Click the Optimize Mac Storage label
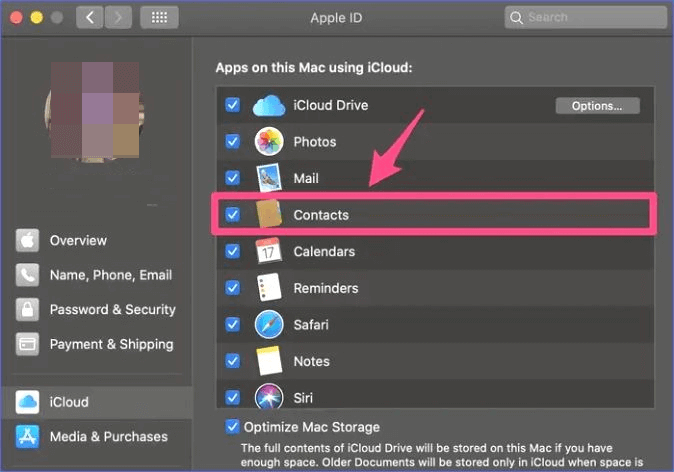This screenshot has height=472, width=674. pos(312,427)
